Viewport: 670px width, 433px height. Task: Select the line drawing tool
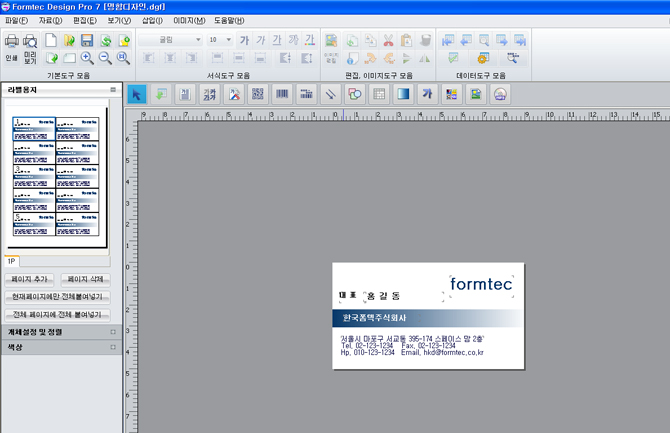click(330, 94)
